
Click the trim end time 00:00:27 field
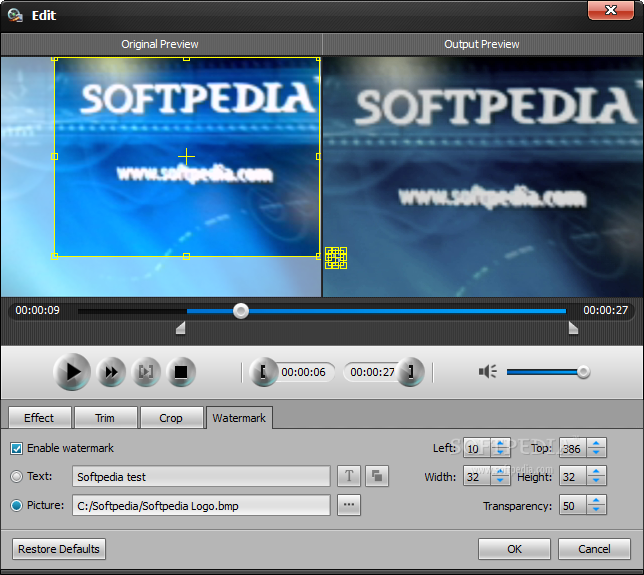[x=372, y=372]
